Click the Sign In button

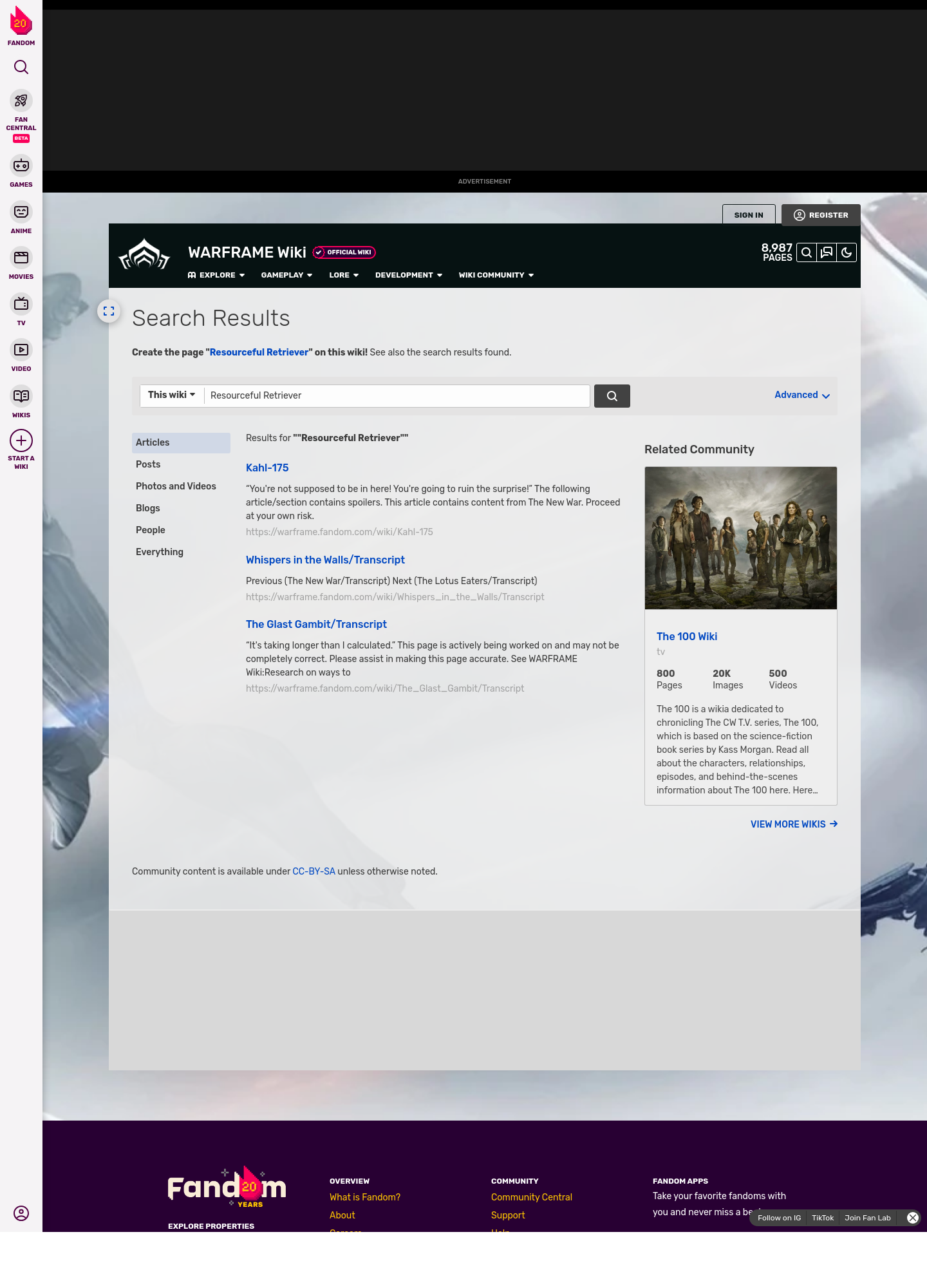[x=749, y=215]
